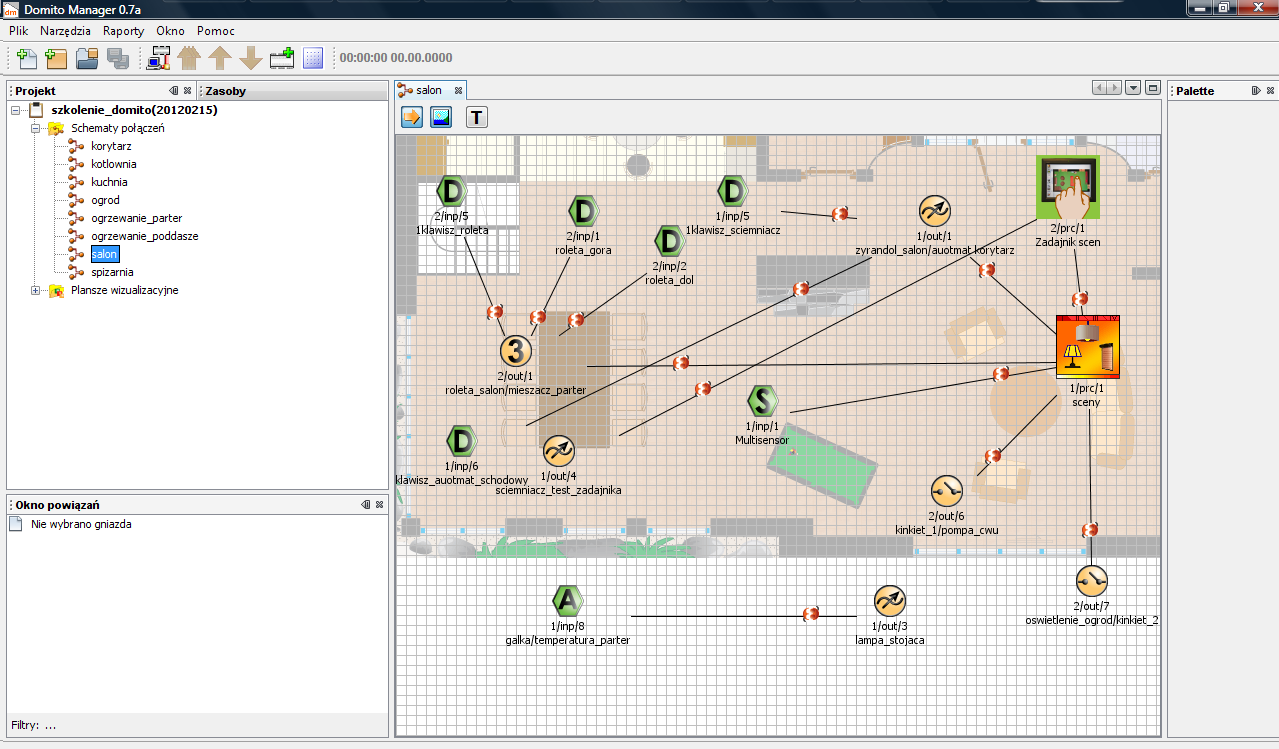This screenshot has height=749, width=1279.
Task: Select the 1klawisz_sciemniacz input node icon
Action: click(x=733, y=191)
